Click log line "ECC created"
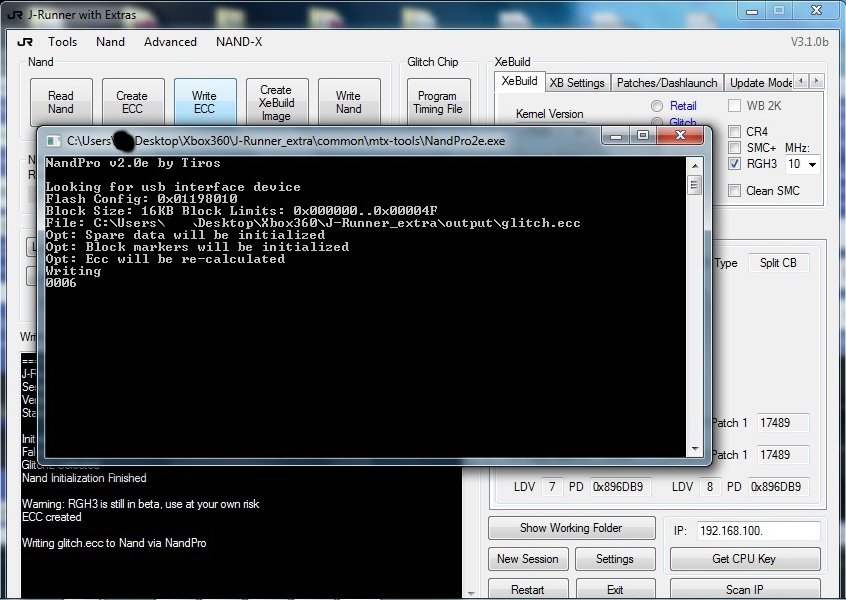846x600 pixels. [x=52, y=517]
